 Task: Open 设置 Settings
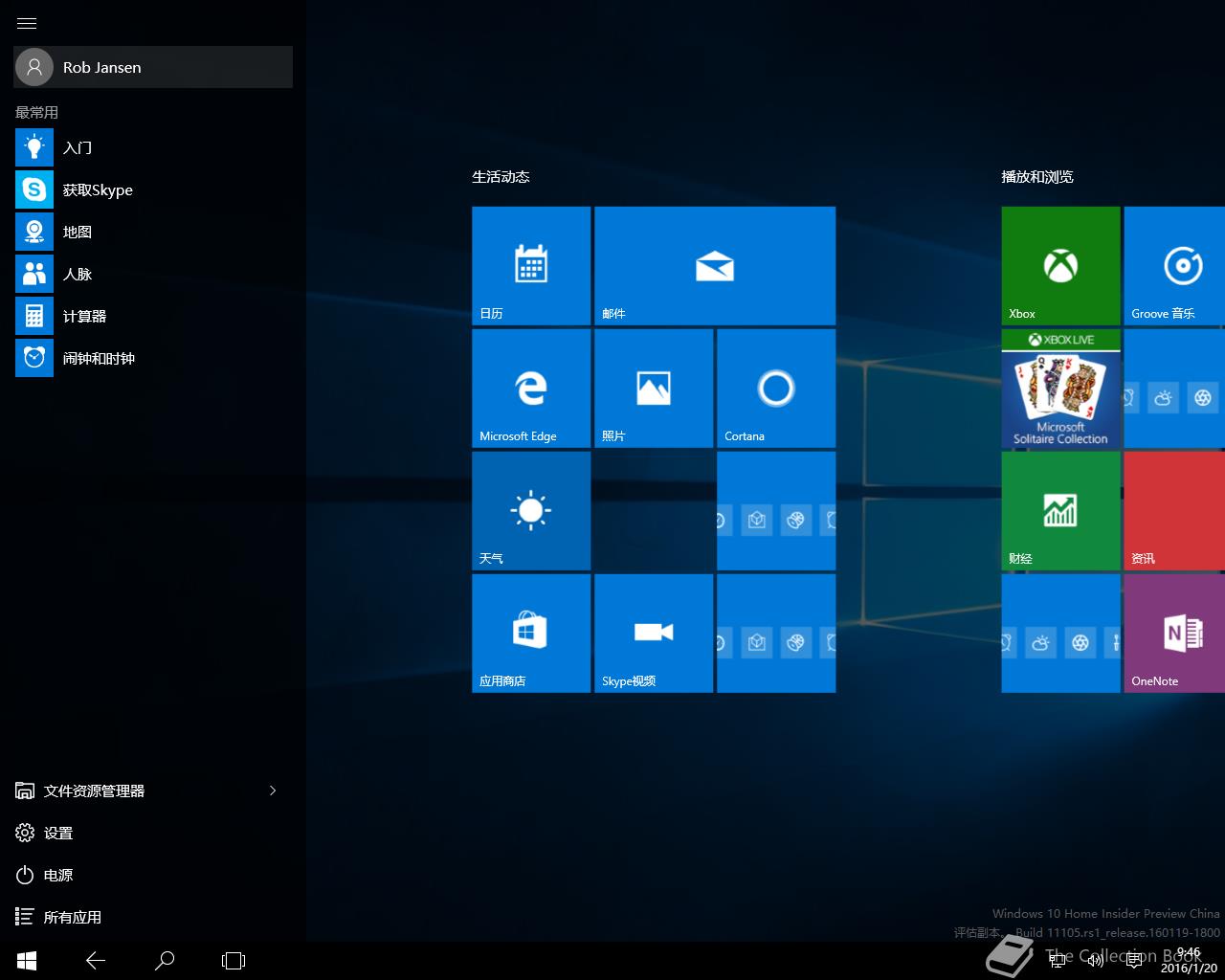pyautogui.click(x=153, y=833)
